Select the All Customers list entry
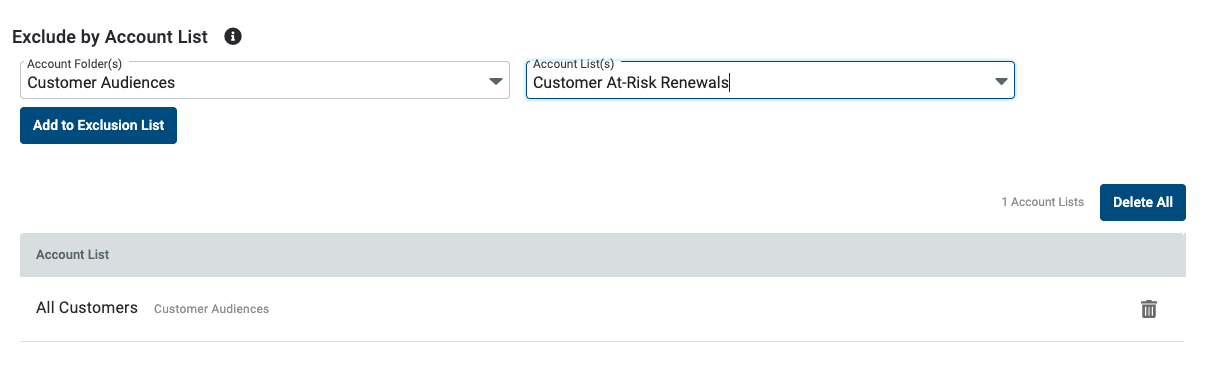Image resolution: width=1208 pixels, height=368 pixels. (x=602, y=309)
